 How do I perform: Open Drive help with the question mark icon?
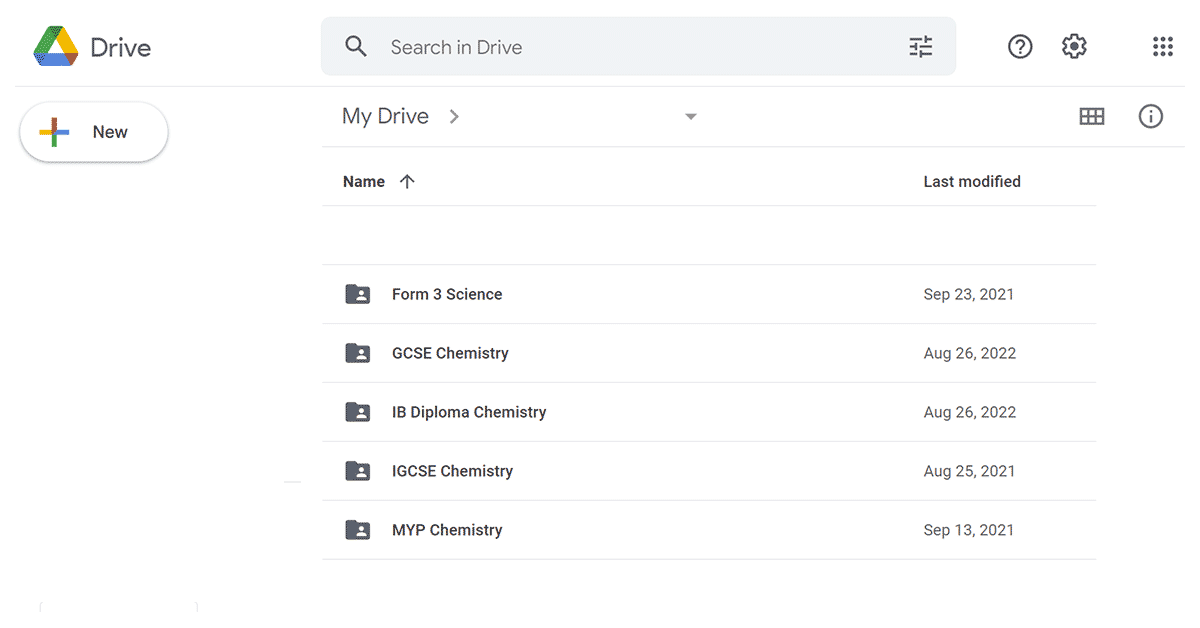pyautogui.click(x=1020, y=46)
